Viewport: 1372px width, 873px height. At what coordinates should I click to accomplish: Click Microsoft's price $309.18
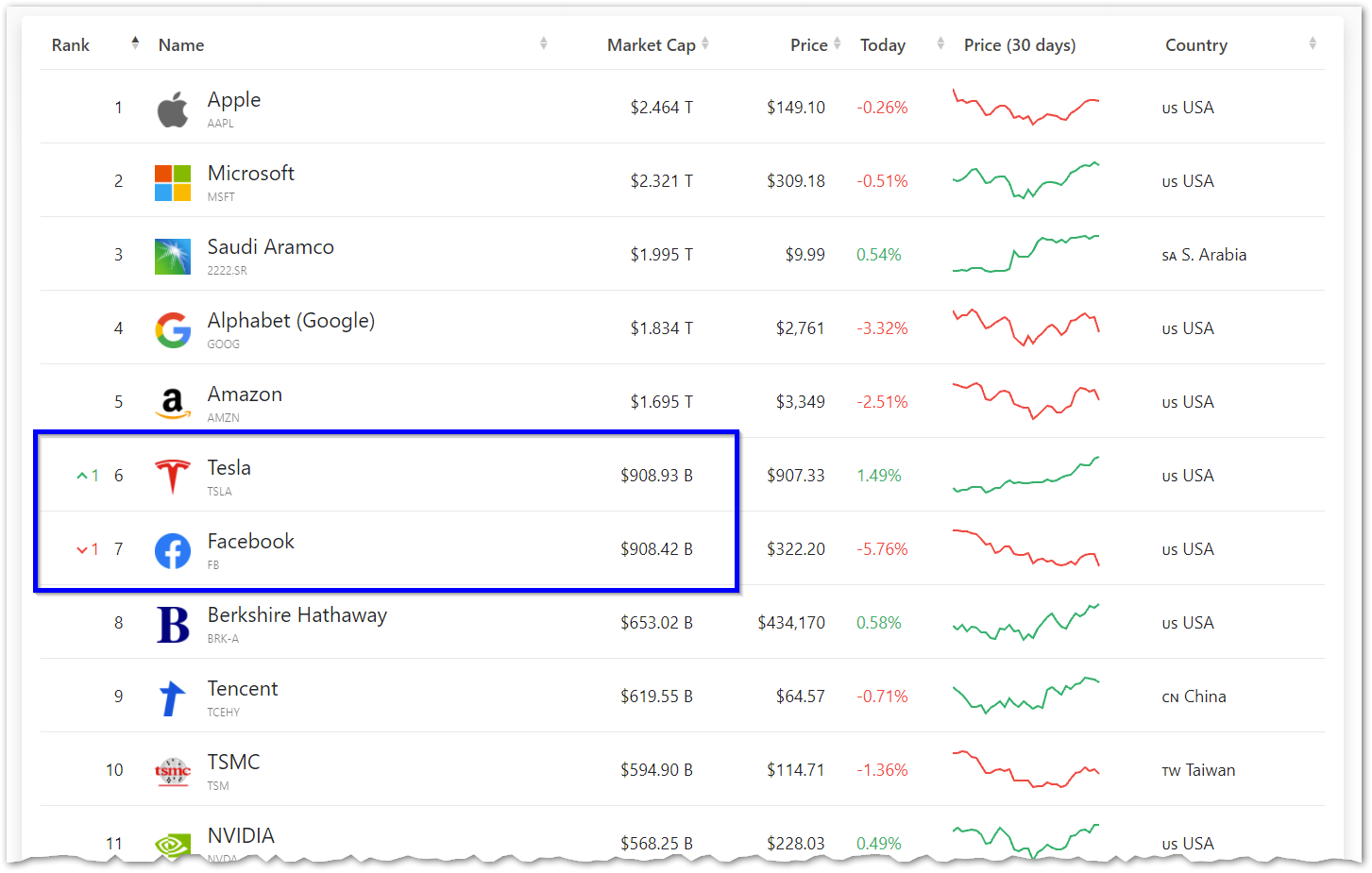point(796,181)
